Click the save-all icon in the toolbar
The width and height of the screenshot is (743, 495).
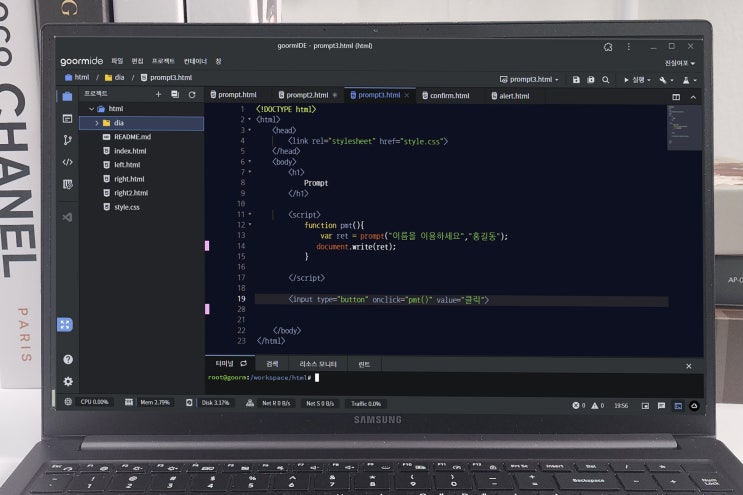pyautogui.click(x=590, y=80)
